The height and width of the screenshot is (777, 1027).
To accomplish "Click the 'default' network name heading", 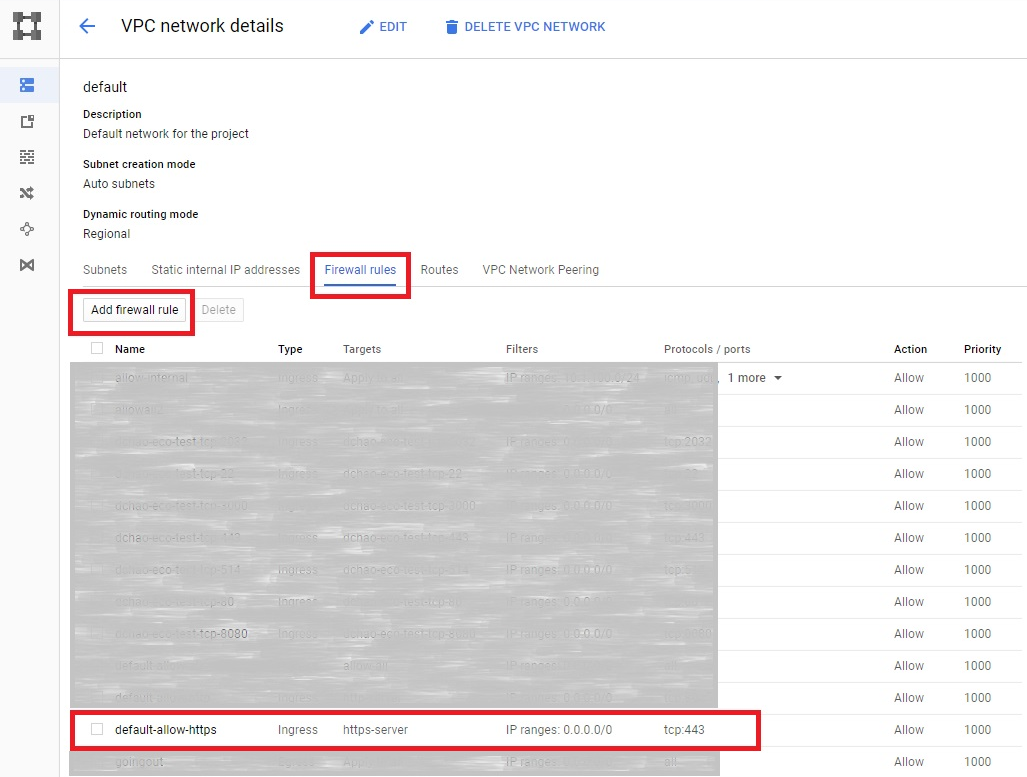I will pos(105,87).
